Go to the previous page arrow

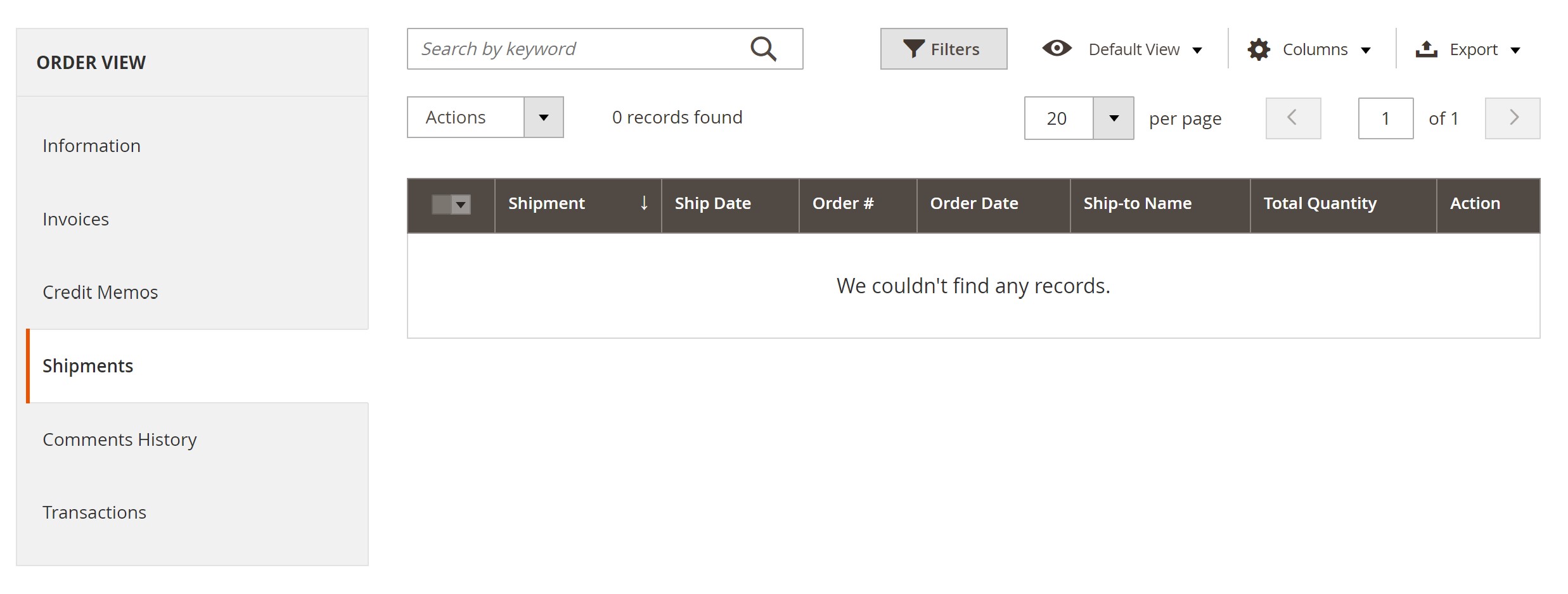pyautogui.click(x=1293, y=118)
